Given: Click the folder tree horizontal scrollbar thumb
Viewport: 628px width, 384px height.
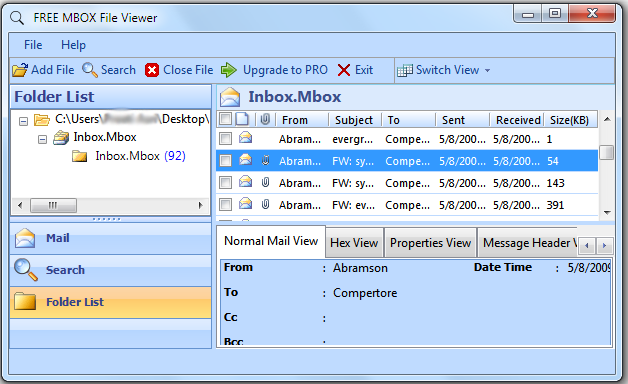Looking at the screenshot, I should click(x=53, y=206).
